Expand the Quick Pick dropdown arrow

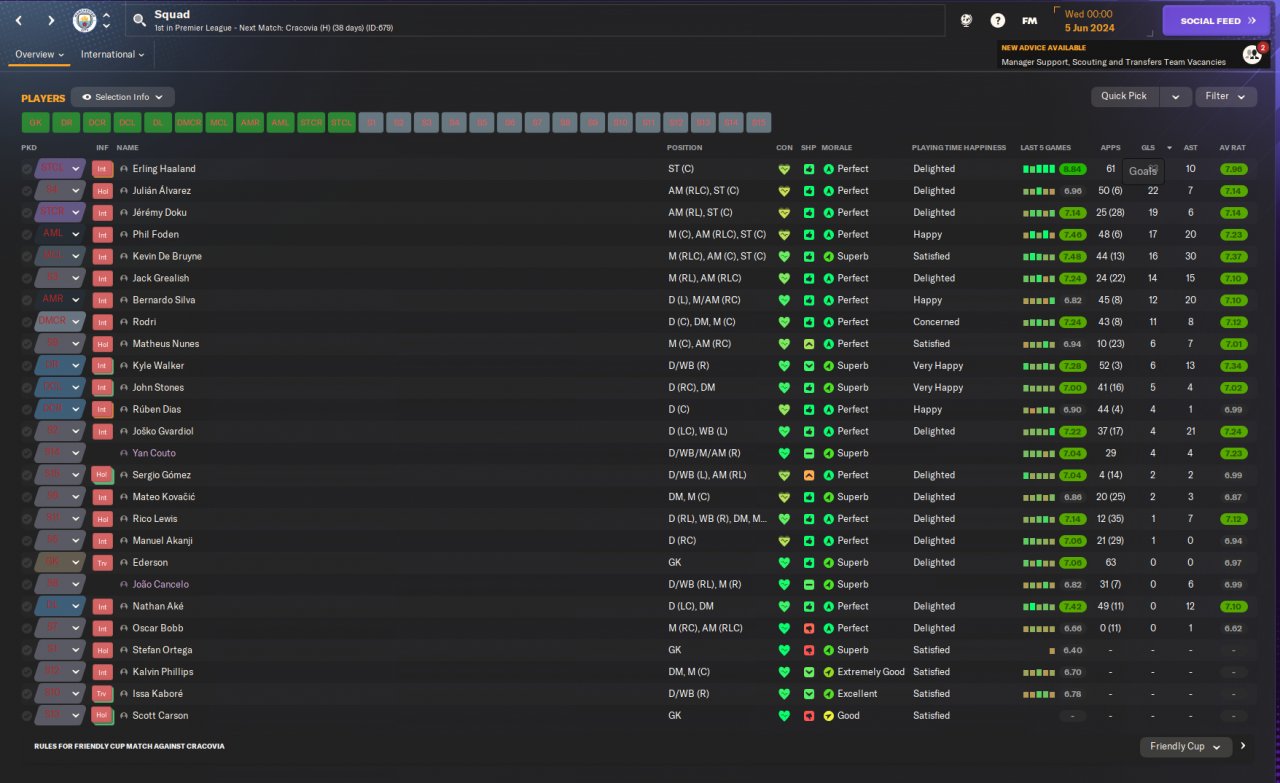[x=1175, y=96]
